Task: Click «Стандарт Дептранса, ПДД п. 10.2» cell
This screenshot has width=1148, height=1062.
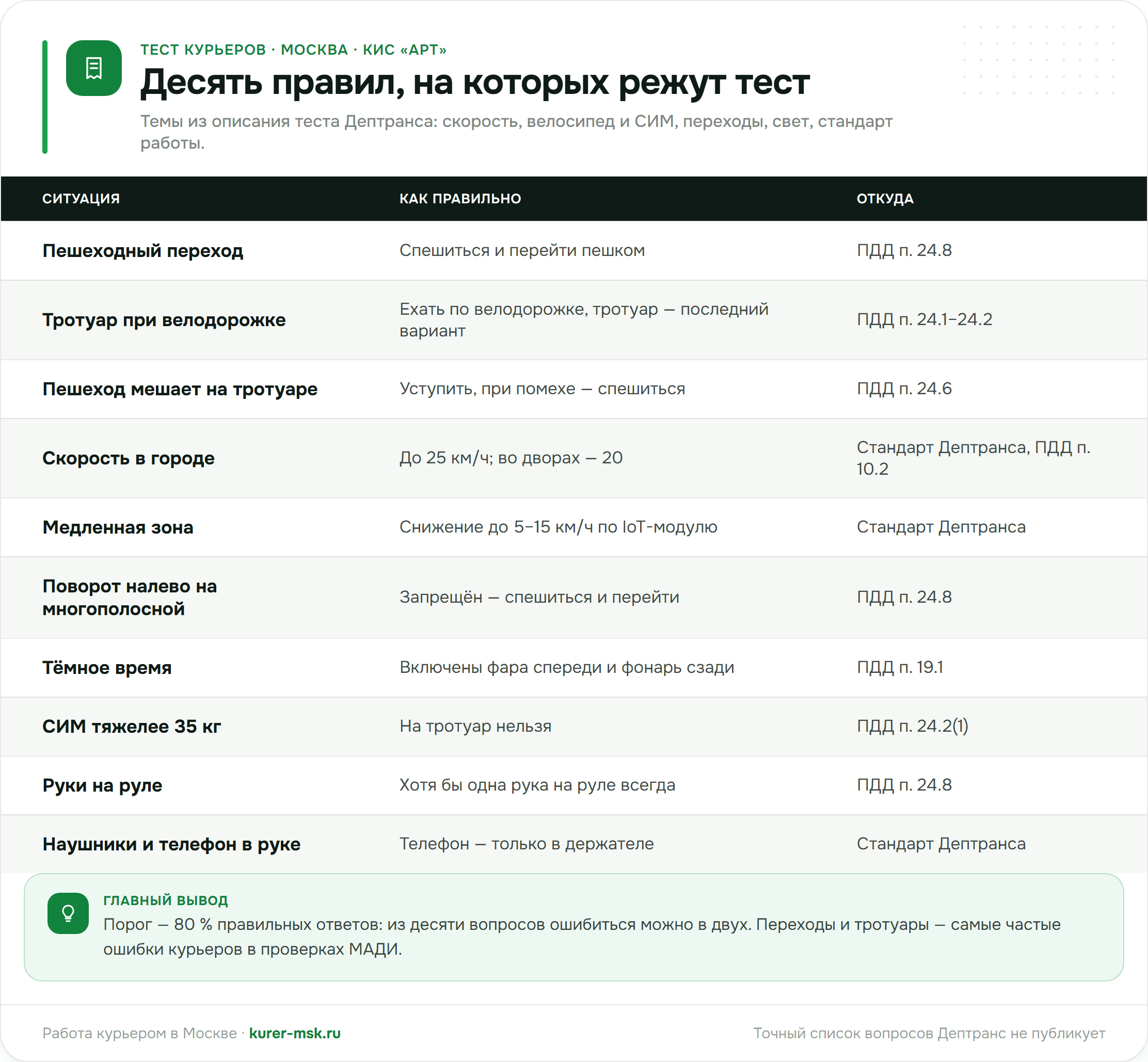Action: pos(973,458)
